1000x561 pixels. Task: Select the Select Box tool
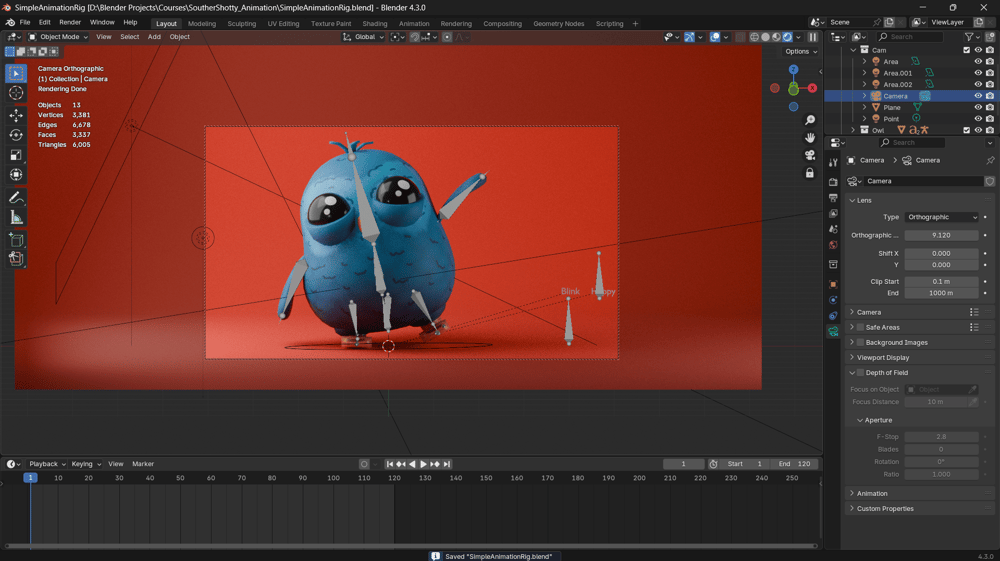tap(17, 73)
